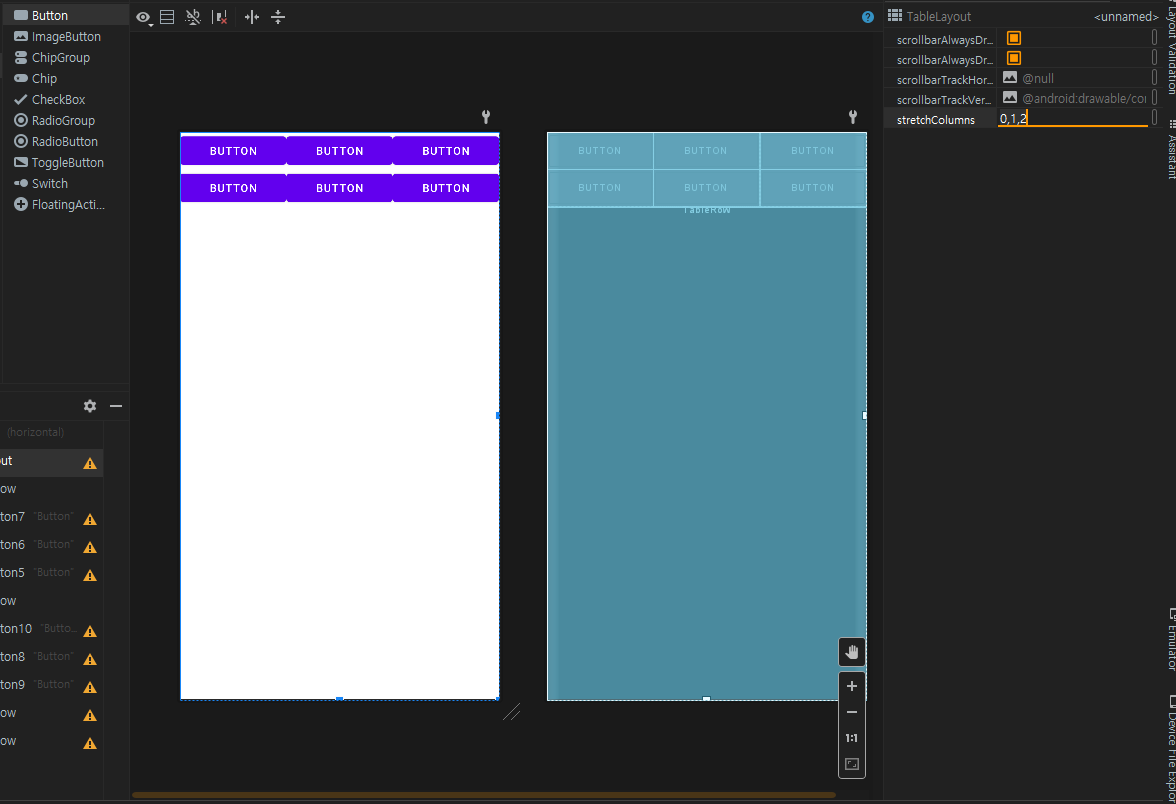Open component tree gear settings

[x=90, y=406]
